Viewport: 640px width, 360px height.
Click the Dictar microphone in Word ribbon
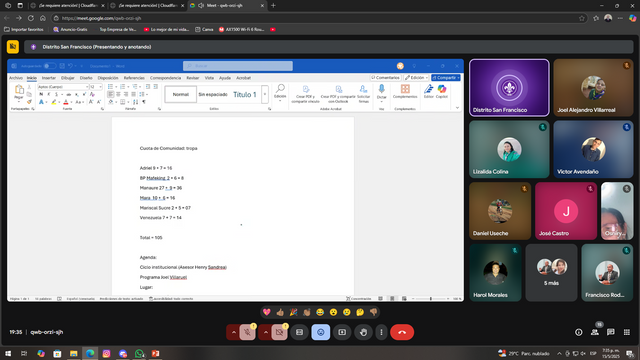point(381,89)
